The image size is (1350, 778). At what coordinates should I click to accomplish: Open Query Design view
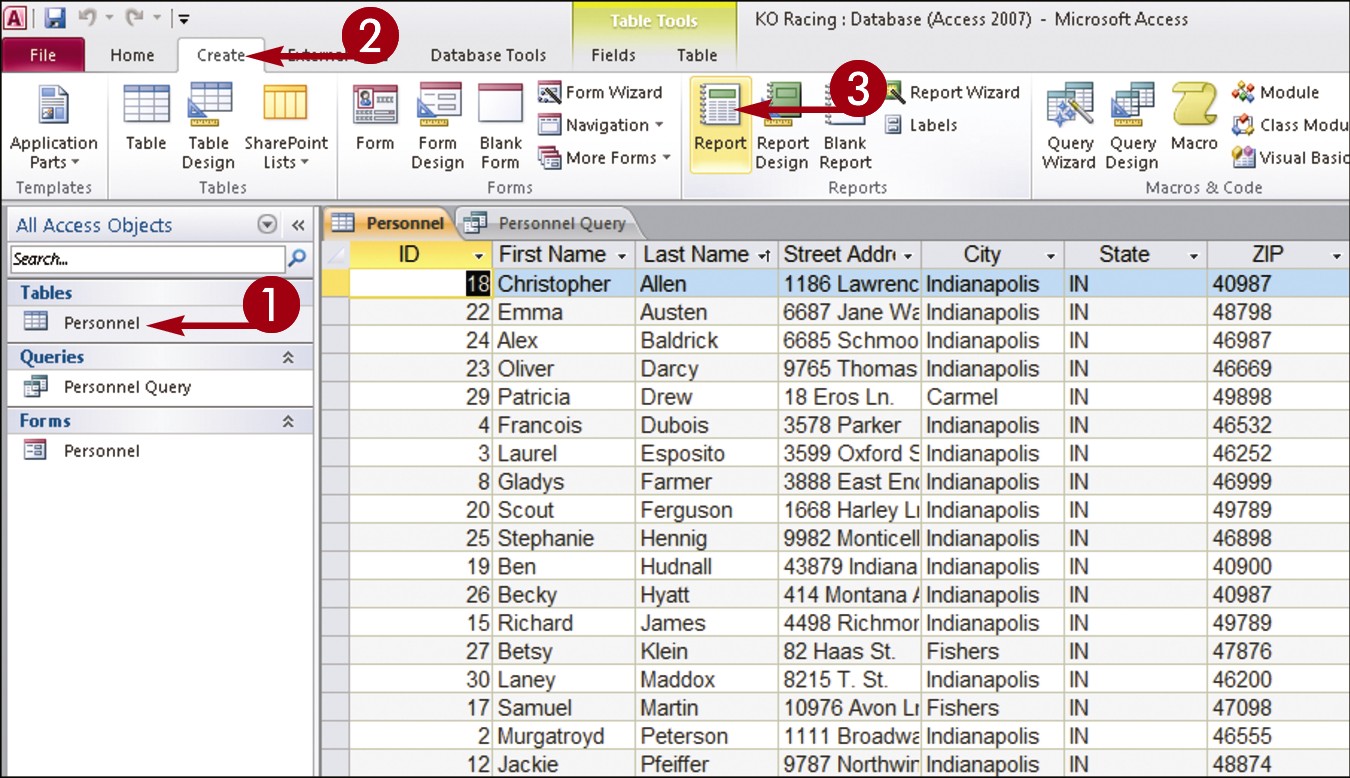1132,127
